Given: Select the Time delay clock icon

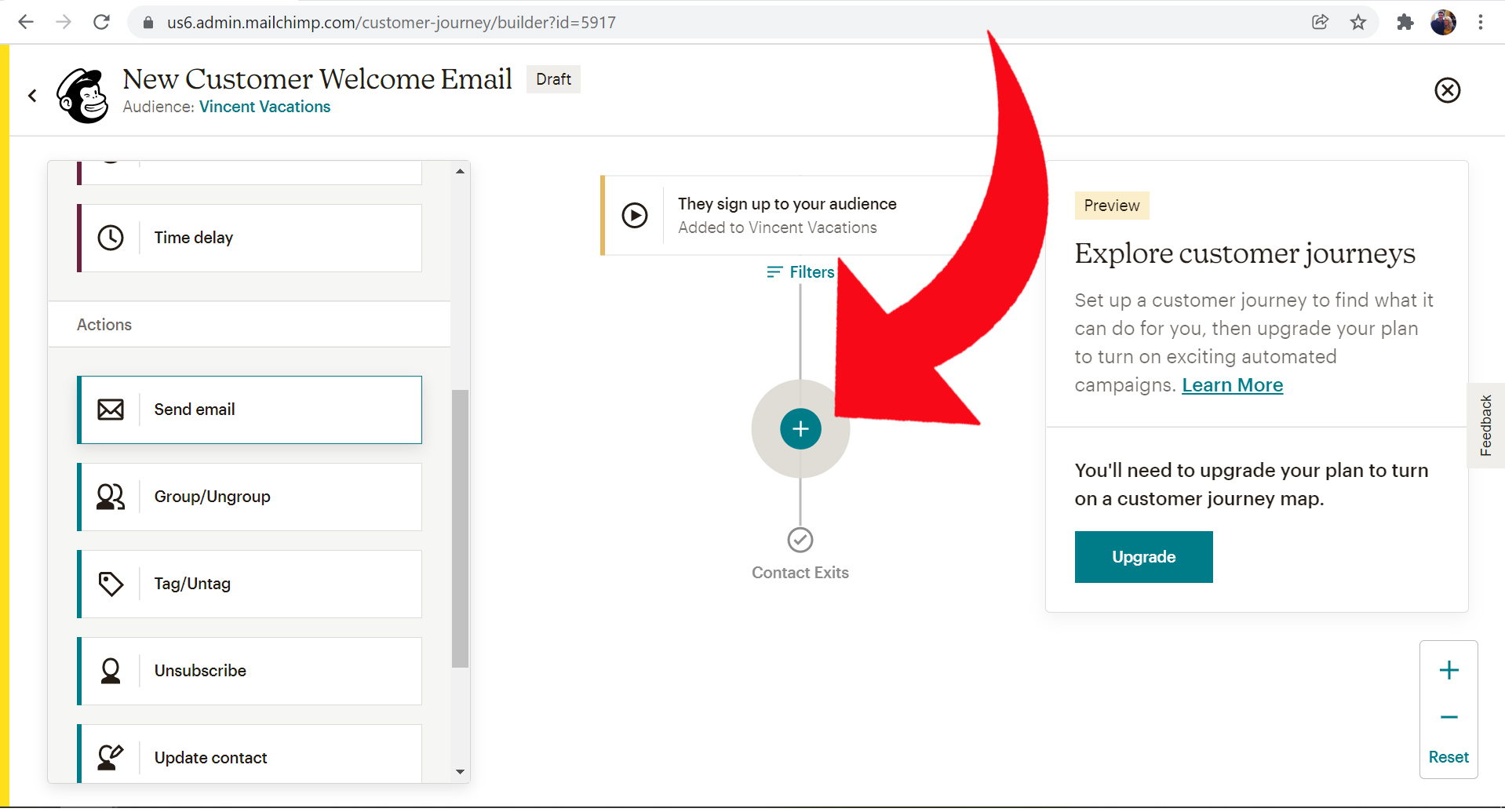Looking at the screenshot, I should click(x=111, y=238).
